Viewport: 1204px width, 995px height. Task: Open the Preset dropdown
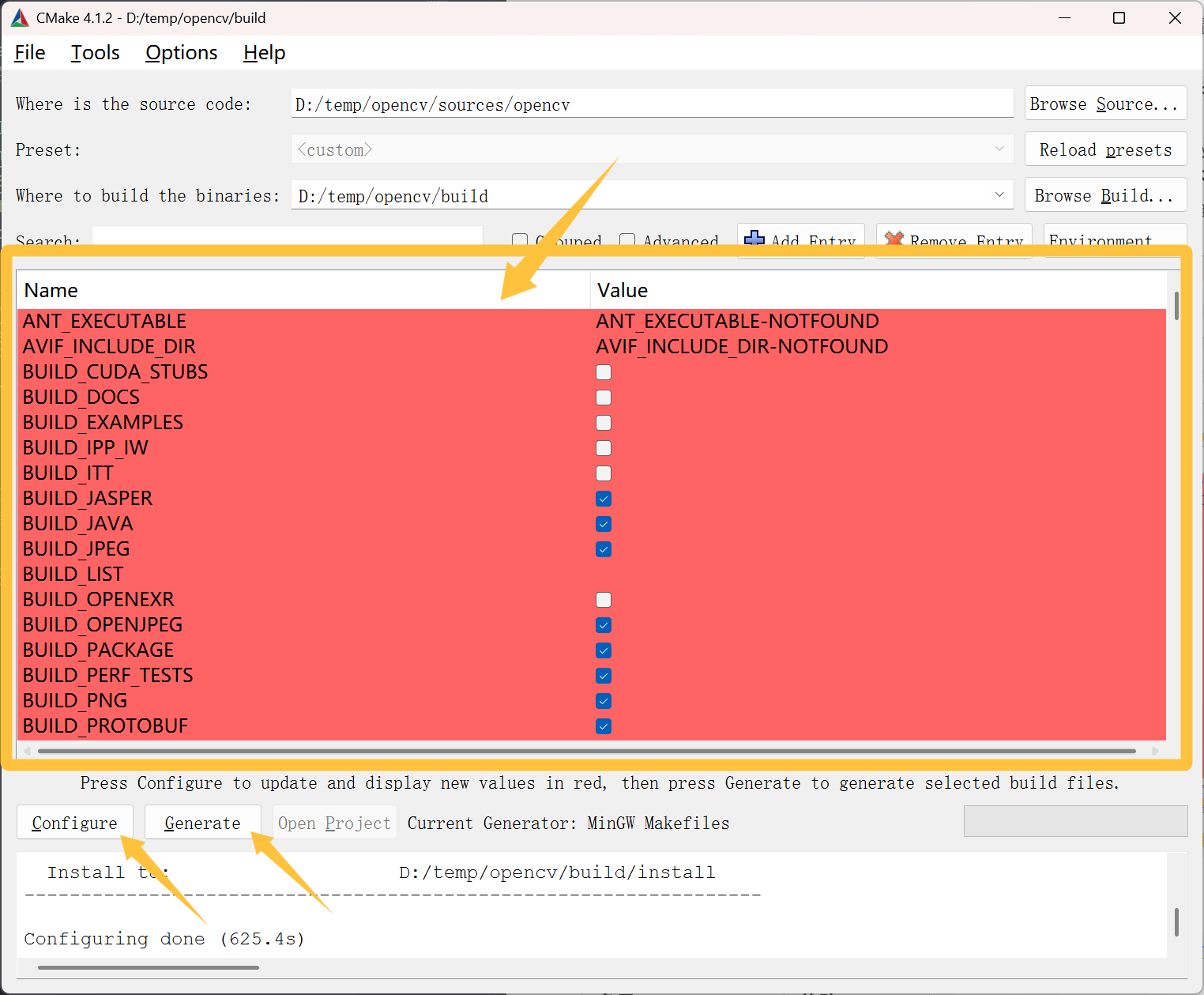click(x=1000, y=149)
